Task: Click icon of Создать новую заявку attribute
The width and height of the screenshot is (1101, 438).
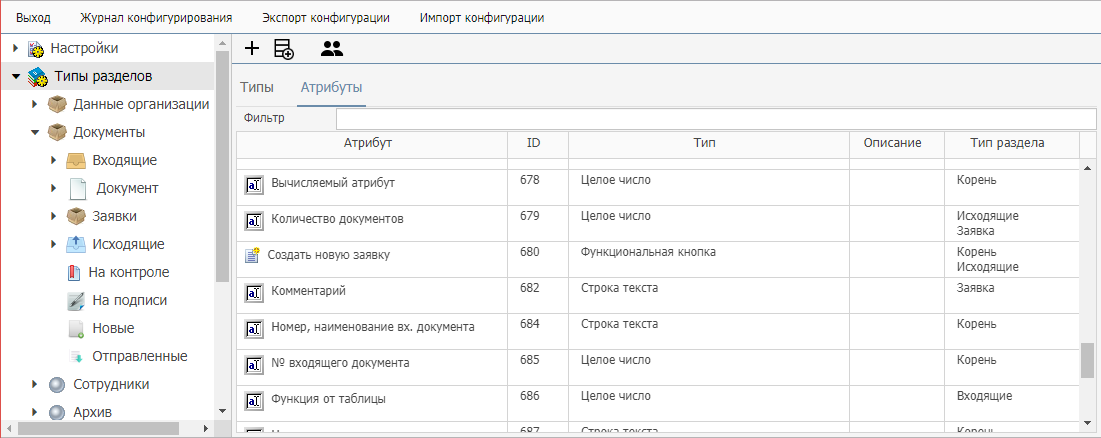Action: 253,255
